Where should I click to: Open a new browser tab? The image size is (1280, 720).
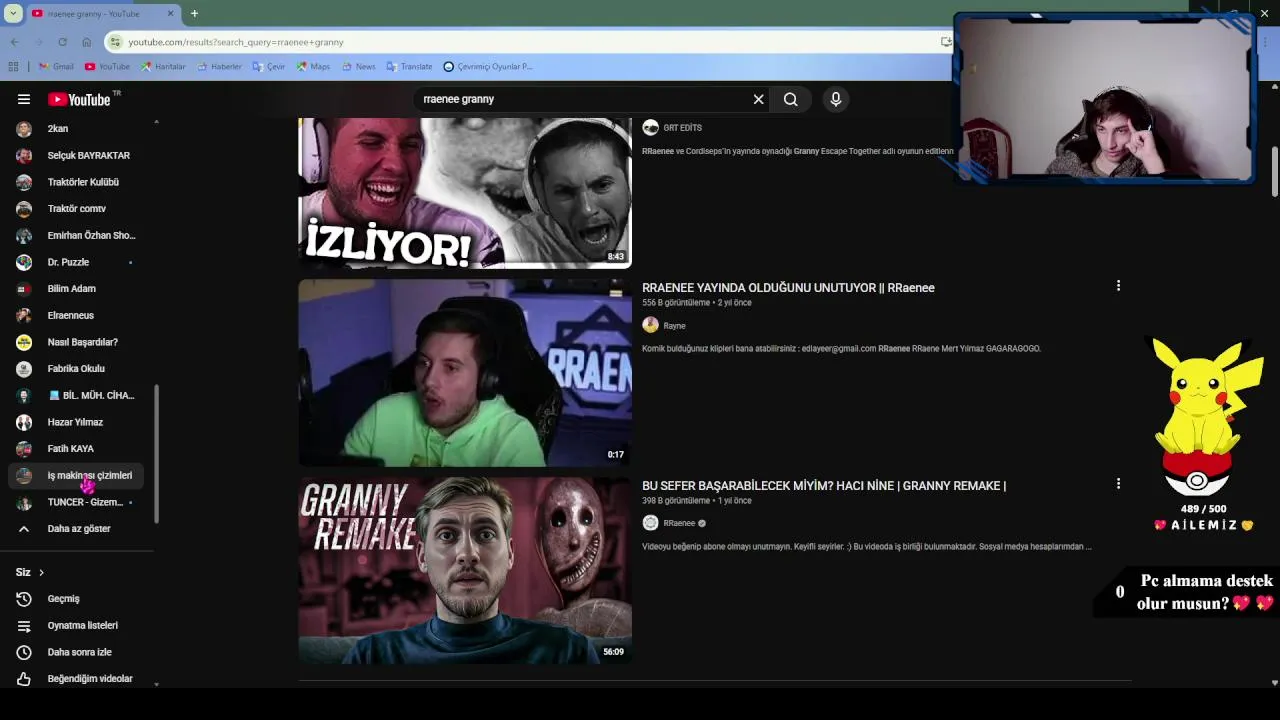point(194,13)
